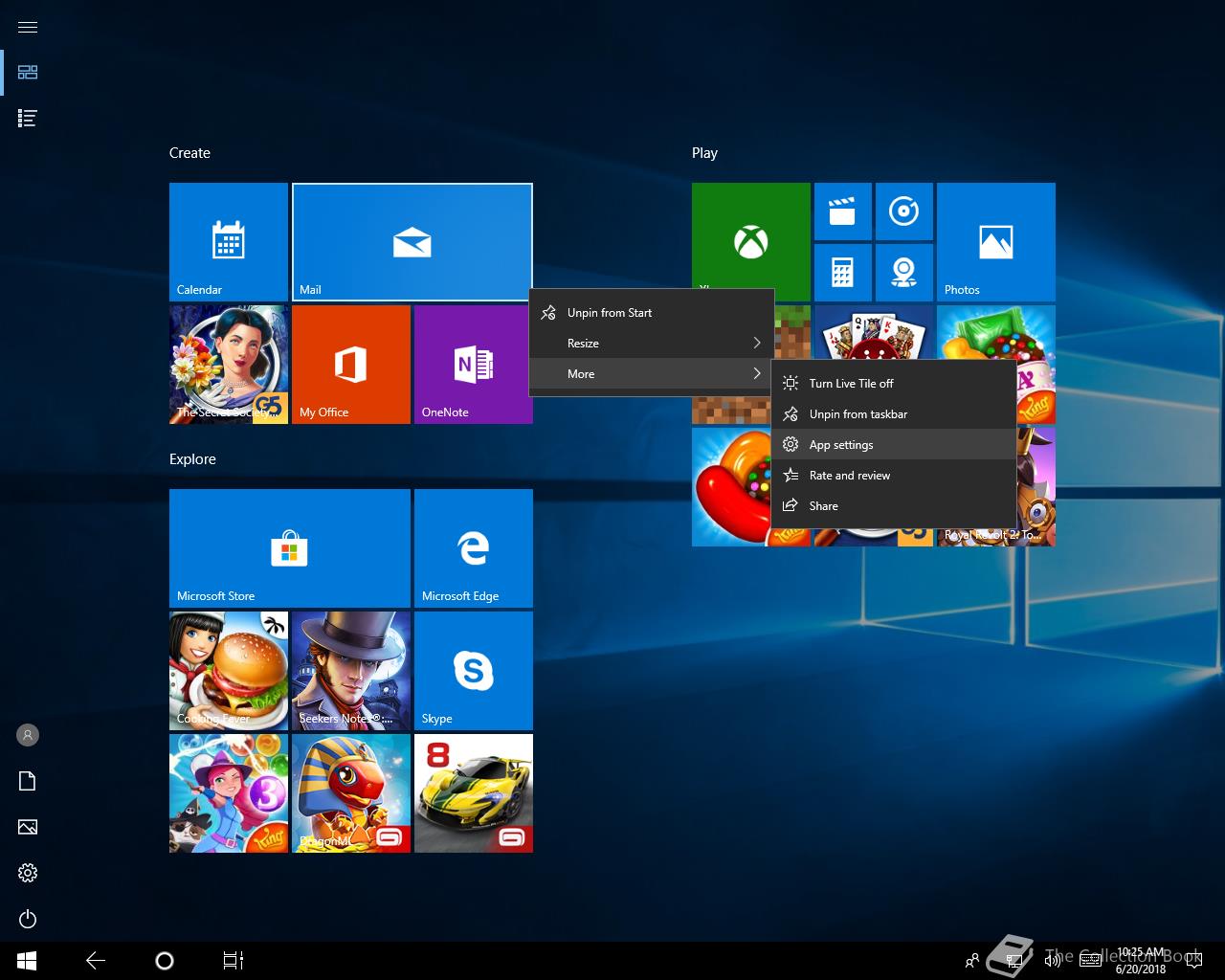The height and width of the screenshot is (980, 1225).
Task: Launch the Royal Revolt 2 tile
Action: point(1036,487)
